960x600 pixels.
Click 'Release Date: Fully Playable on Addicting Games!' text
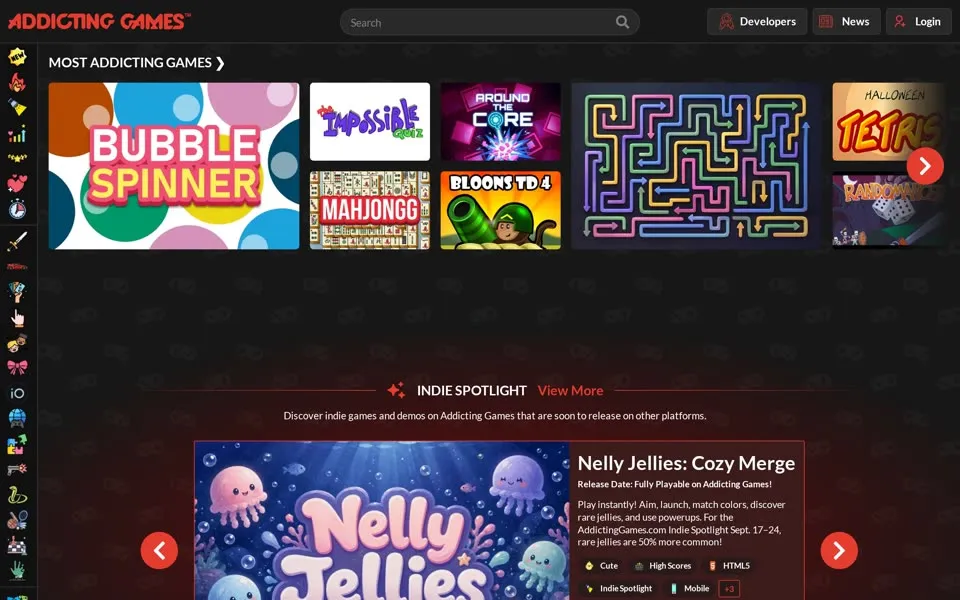(674, 484)
